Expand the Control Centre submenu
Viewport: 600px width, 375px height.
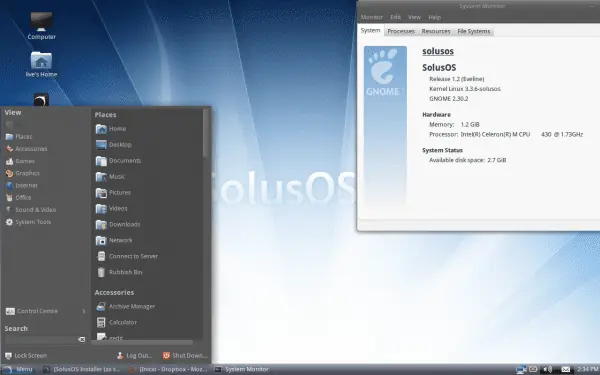tap(45, 311)
